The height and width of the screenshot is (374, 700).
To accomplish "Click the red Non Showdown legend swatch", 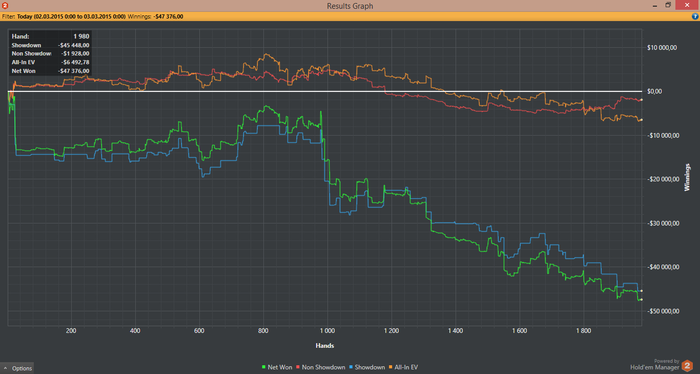I will [298, 367].
